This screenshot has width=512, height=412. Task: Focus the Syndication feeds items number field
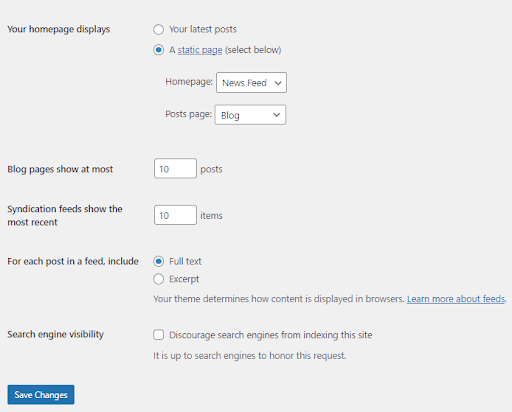[x=175, y=215]
